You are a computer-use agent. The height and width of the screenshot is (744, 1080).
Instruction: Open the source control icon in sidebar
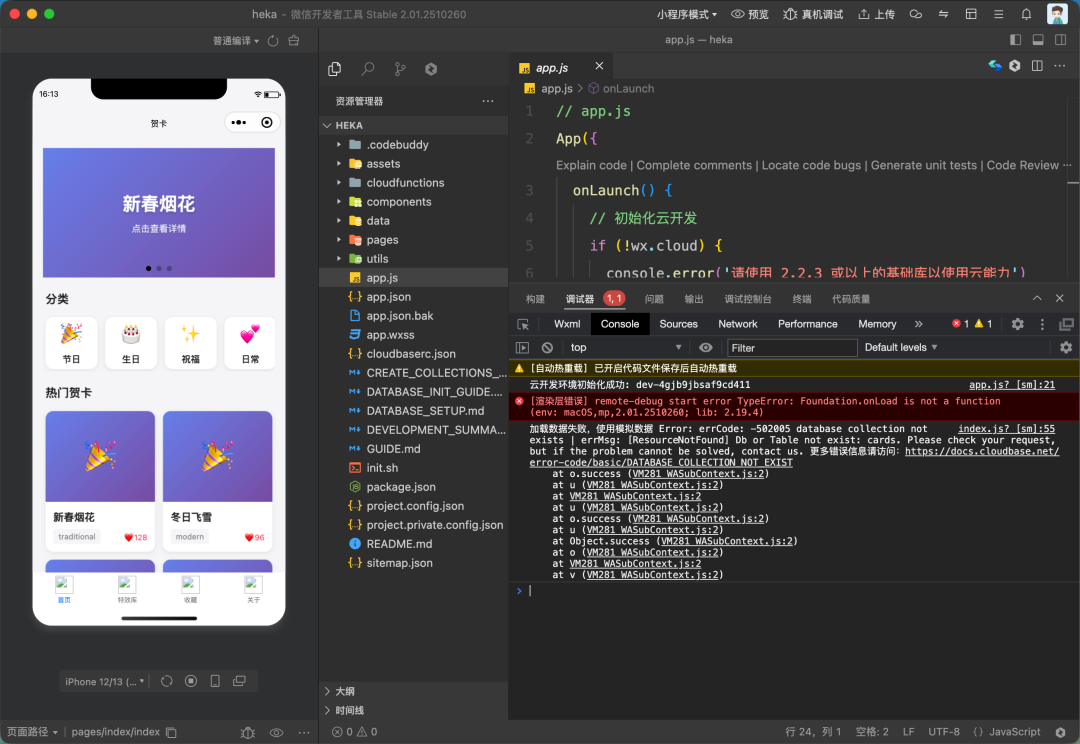coord(400,69)
